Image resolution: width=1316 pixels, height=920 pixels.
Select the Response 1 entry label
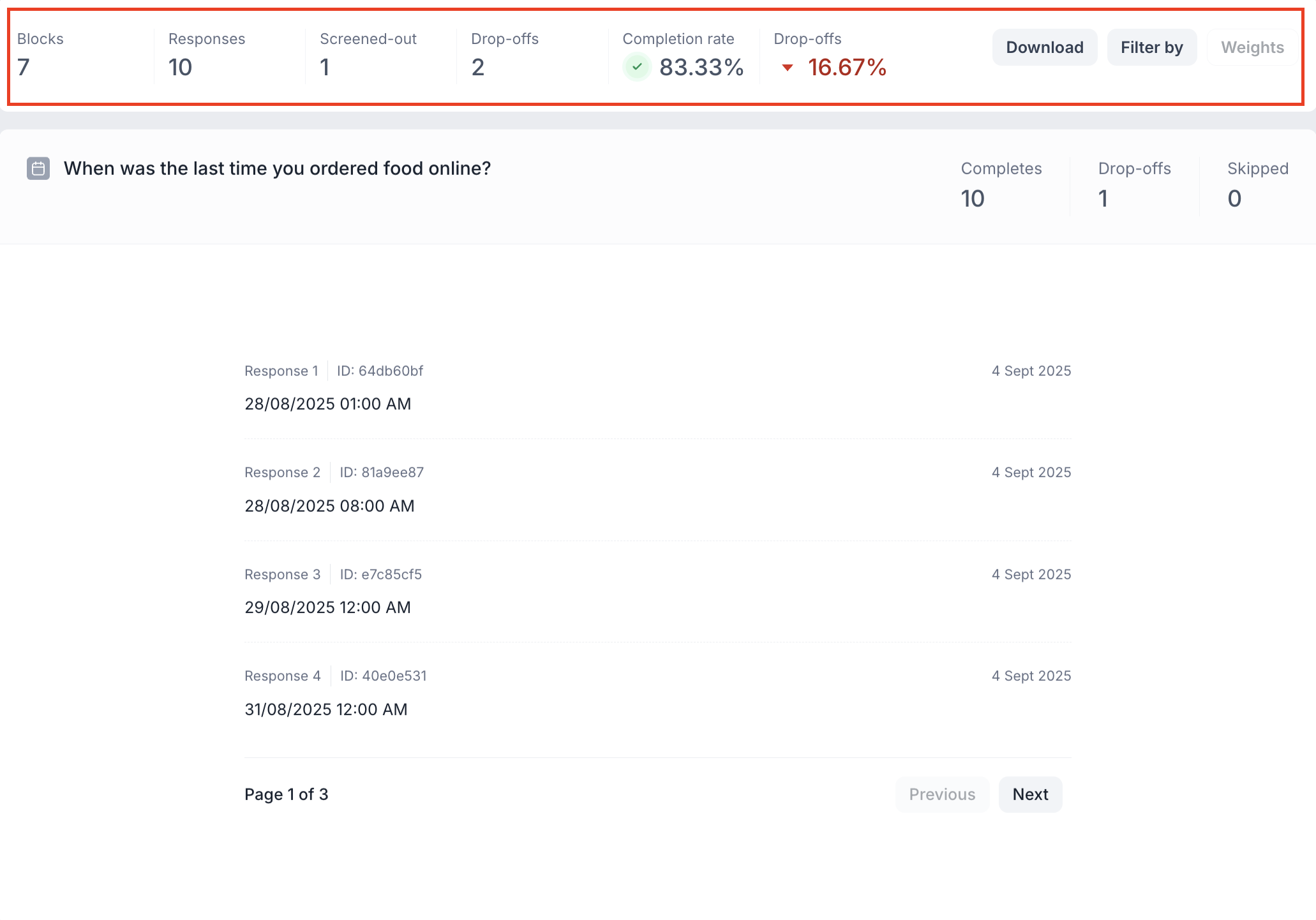[x=281, y=371]
